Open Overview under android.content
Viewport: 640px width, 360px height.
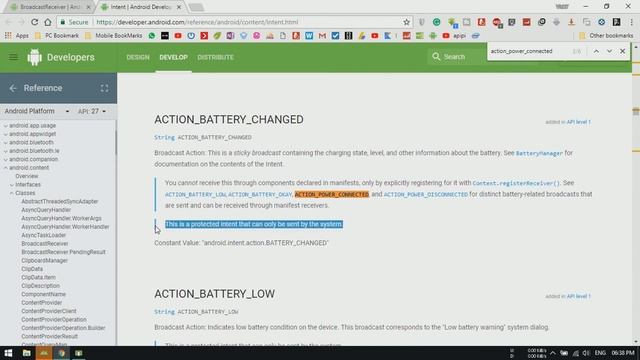(27, 176)
